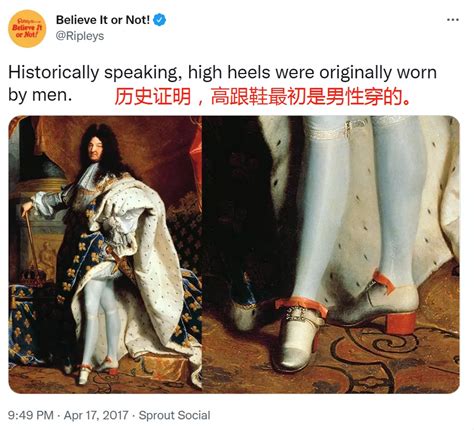Click the @Ripleys handle
This screenshot has height=430, width=474.
coord(80,36)
